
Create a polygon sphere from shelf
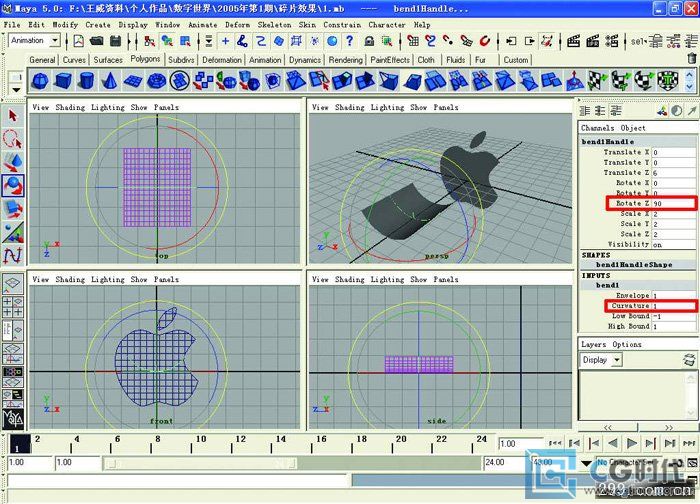point(40,81)
